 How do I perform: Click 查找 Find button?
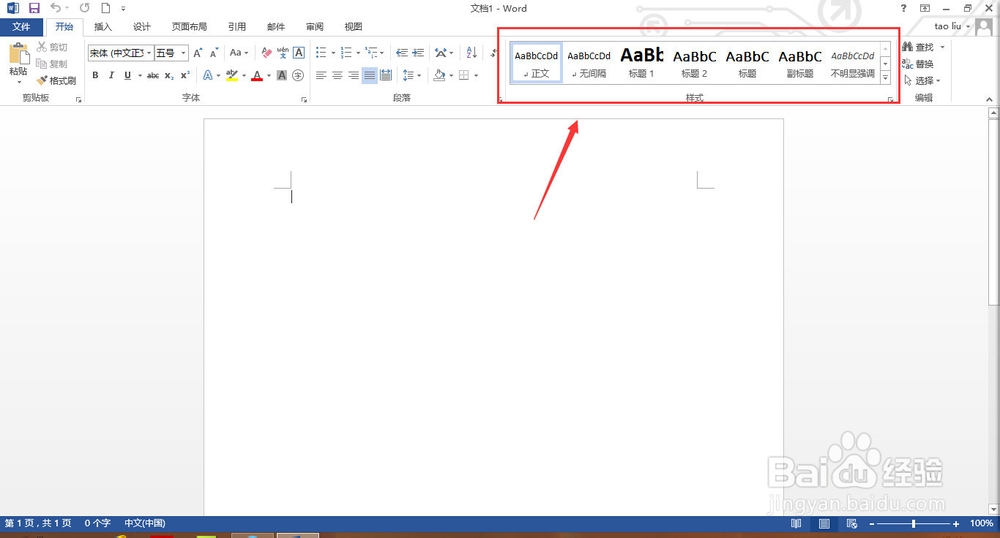click(x=918, y=47)
